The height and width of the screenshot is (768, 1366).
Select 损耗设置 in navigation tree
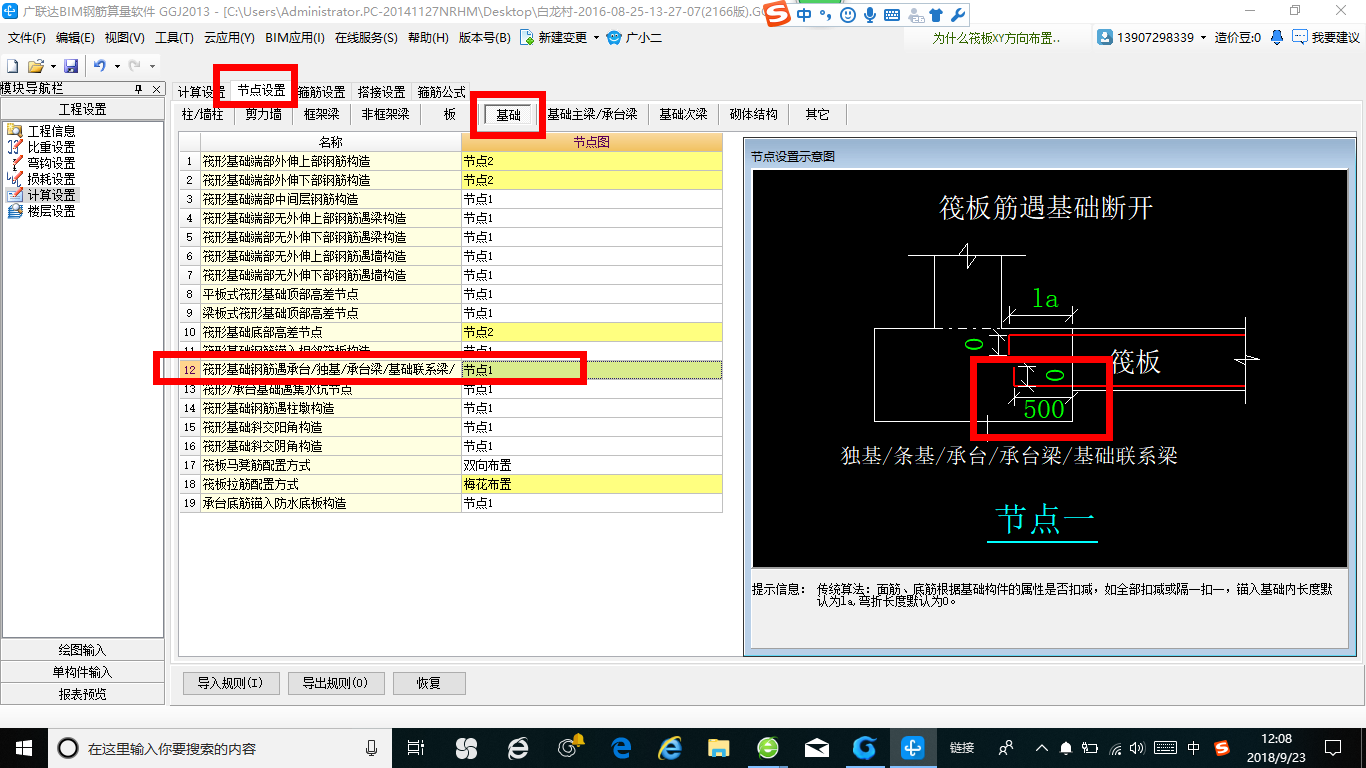[x=51, y=179]
